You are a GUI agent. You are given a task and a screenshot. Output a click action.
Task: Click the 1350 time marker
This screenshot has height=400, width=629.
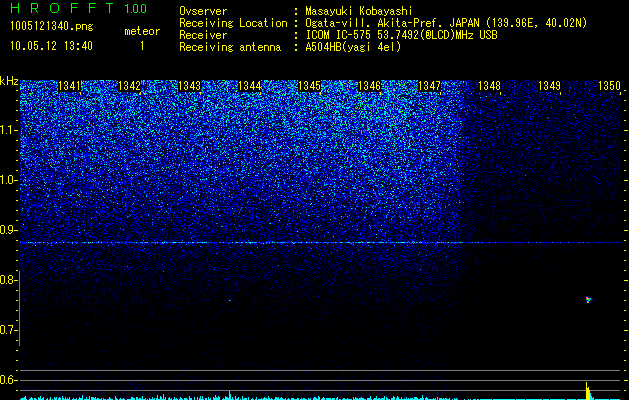(x=609, y=86)
